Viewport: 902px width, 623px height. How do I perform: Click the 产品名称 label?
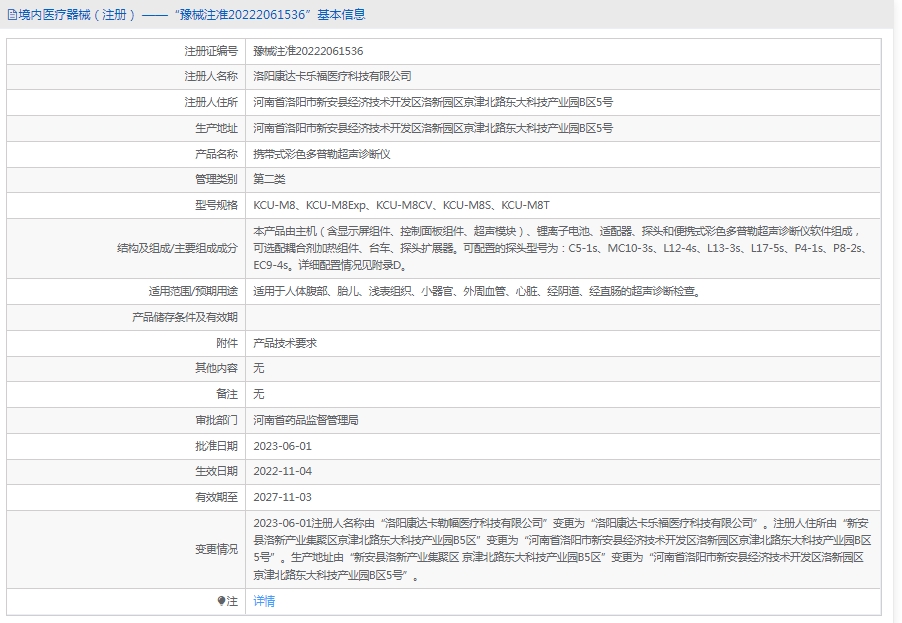[x=216, y=154]
